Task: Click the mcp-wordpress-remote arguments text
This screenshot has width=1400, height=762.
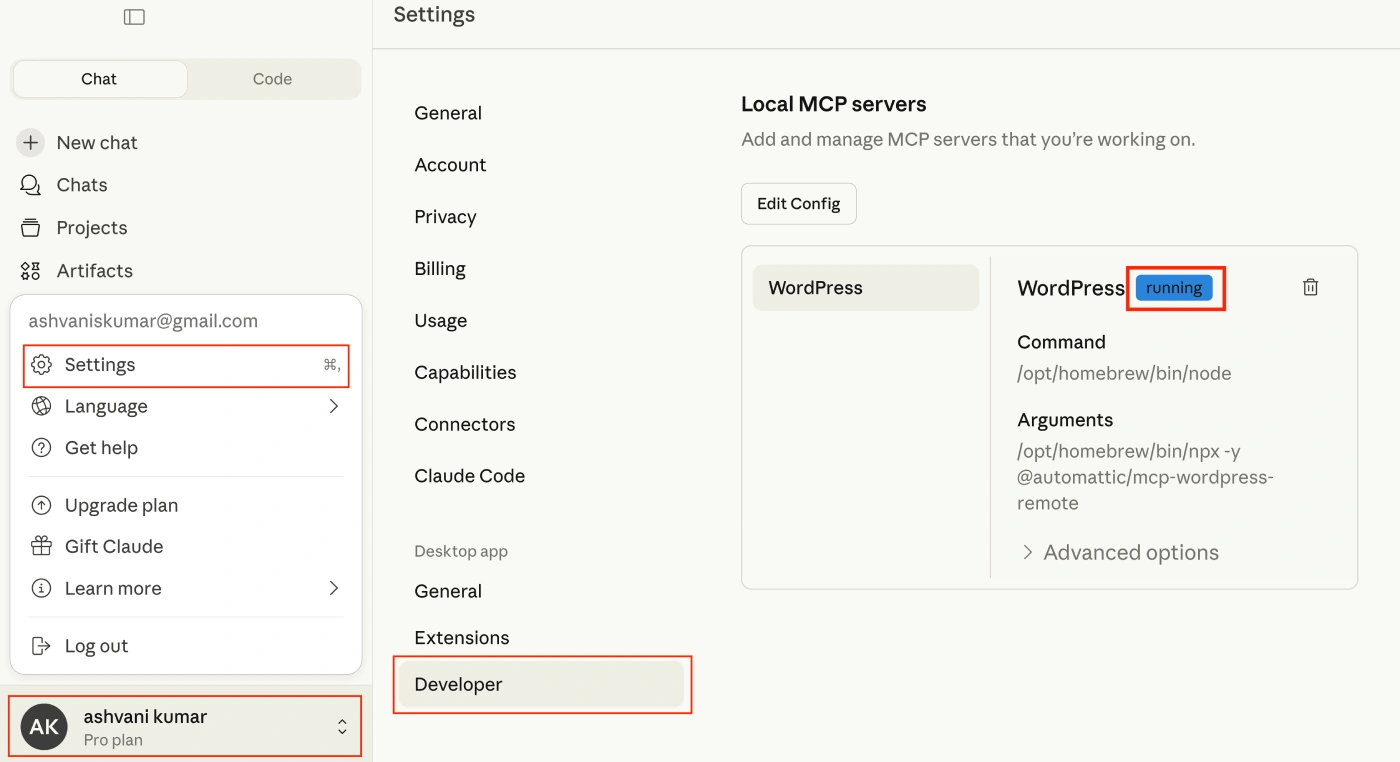Action: (x=1145, y=477)
